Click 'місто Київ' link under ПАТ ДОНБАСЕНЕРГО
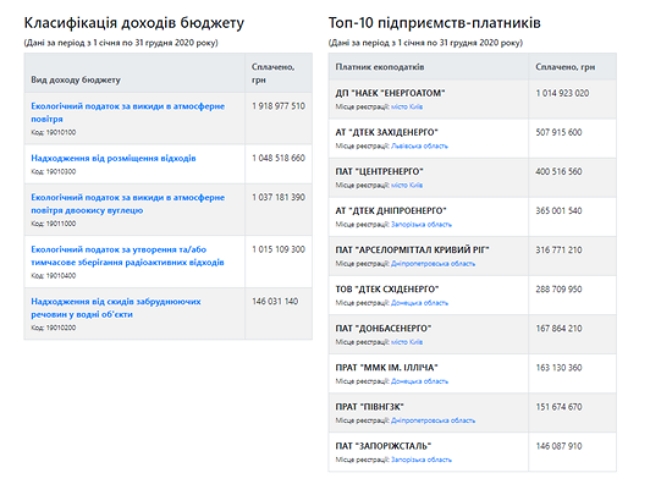Screen dimensions: 650x484 407,342
